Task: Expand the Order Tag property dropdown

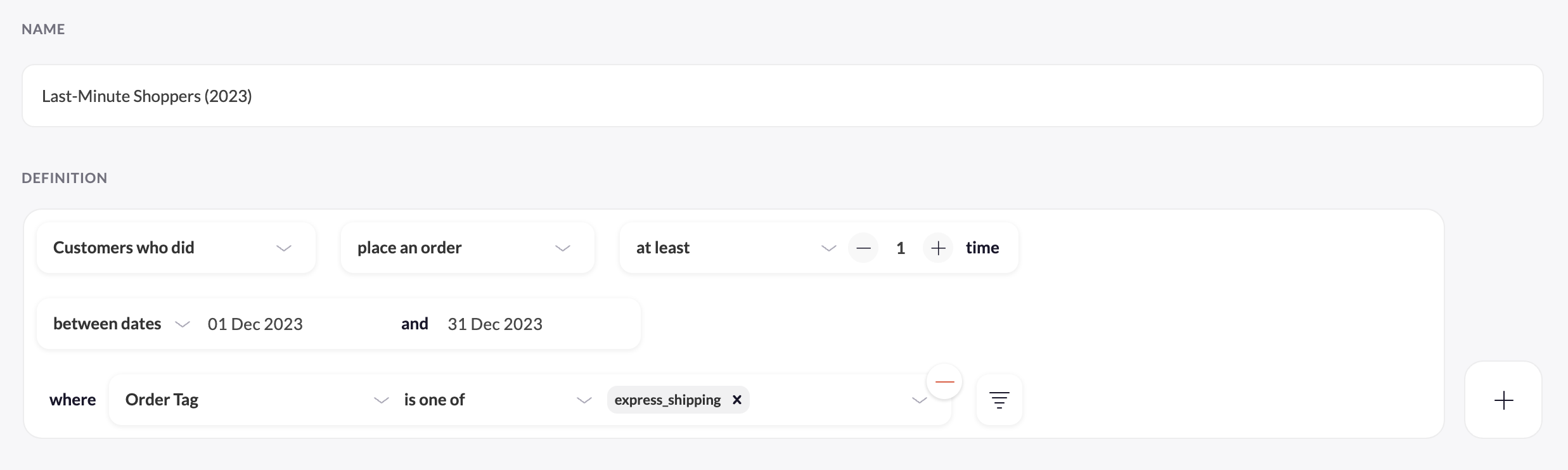Action: point(255,400)
